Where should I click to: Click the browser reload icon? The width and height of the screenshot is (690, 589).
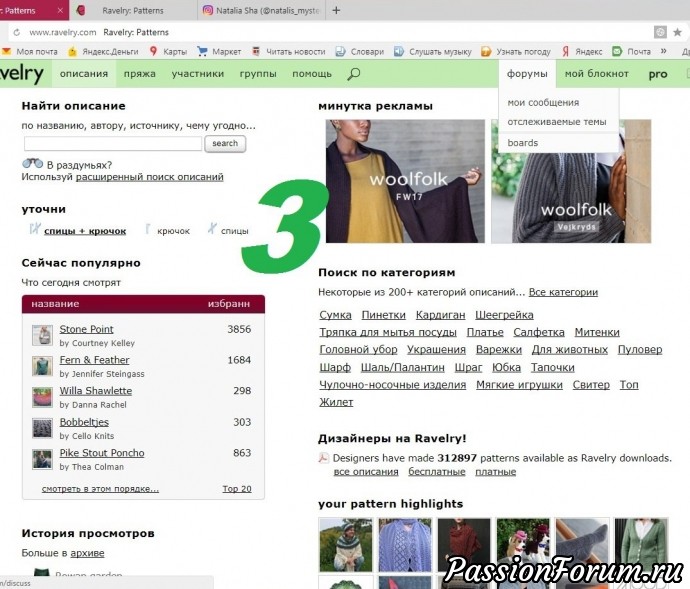coord(17,32)
